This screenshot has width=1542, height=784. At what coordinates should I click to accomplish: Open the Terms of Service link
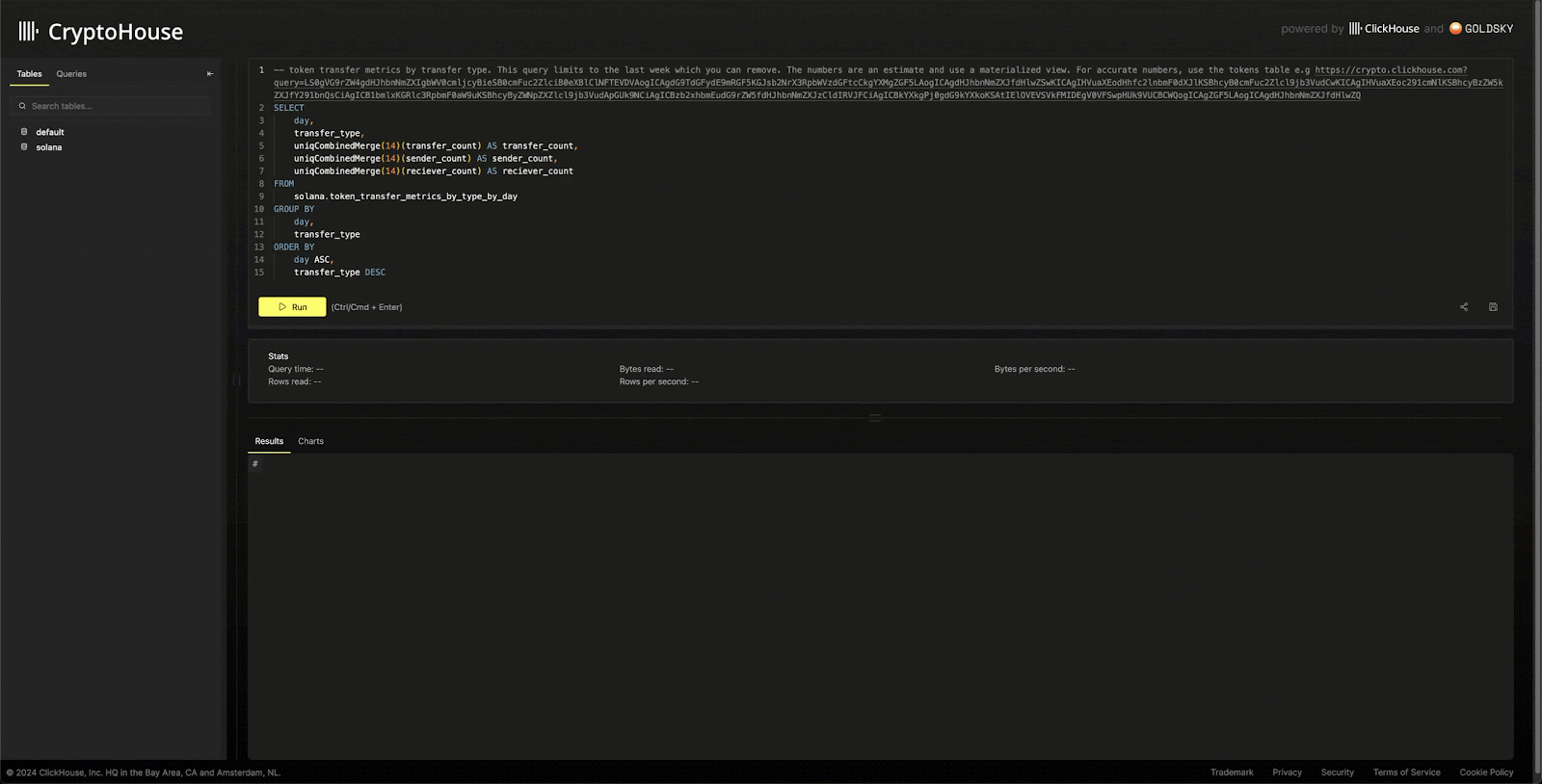(x=1406, y=772)
